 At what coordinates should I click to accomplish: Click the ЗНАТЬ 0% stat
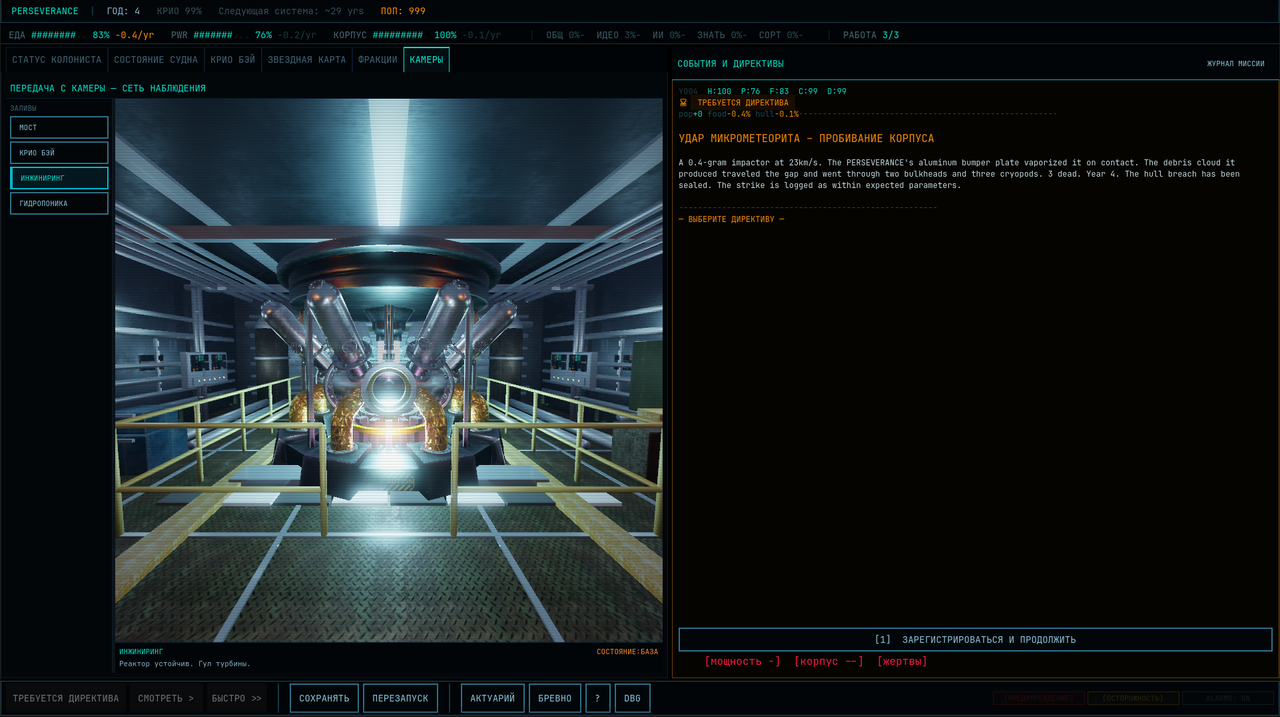tap(721, 35)
